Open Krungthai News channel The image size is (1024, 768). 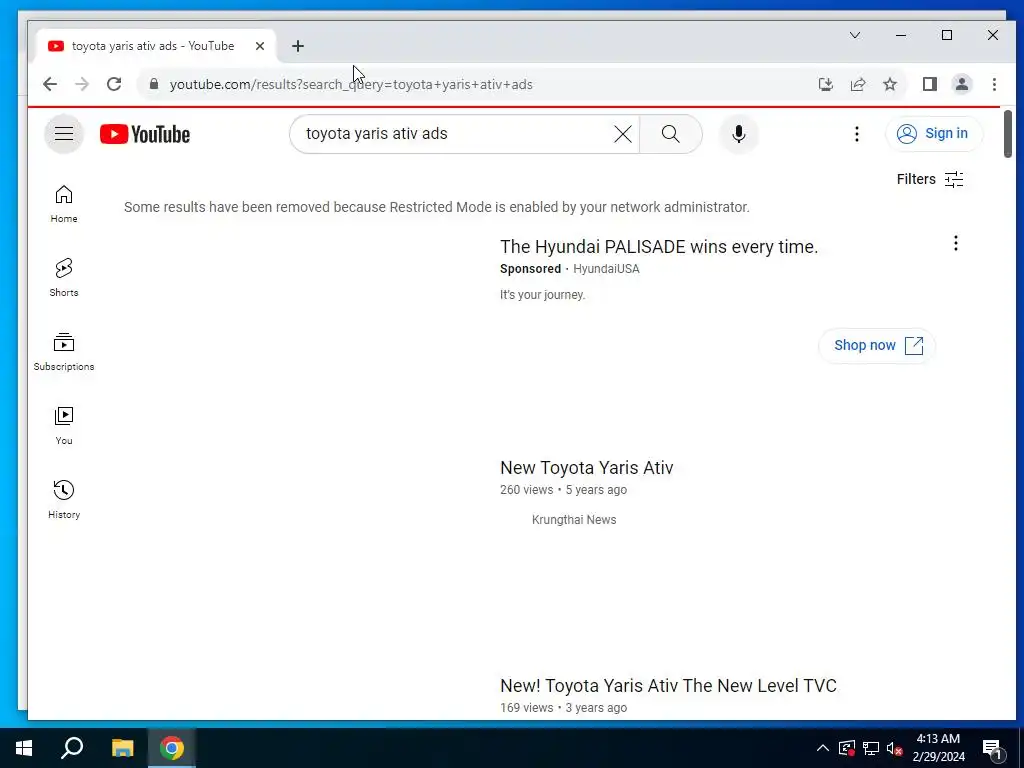click(x=574, y=520)
